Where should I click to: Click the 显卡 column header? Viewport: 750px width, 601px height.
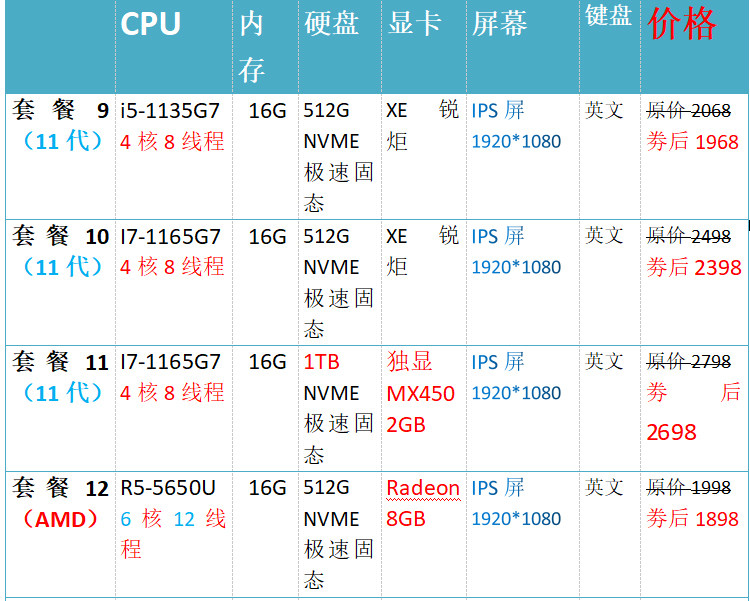click(414, 23)
